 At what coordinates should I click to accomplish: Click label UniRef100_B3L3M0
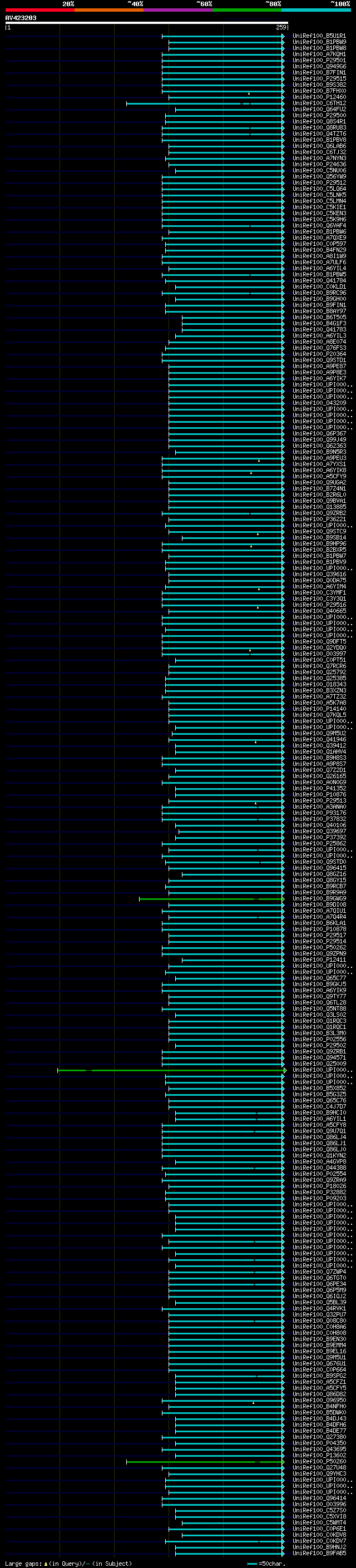tap(319, 1033)
